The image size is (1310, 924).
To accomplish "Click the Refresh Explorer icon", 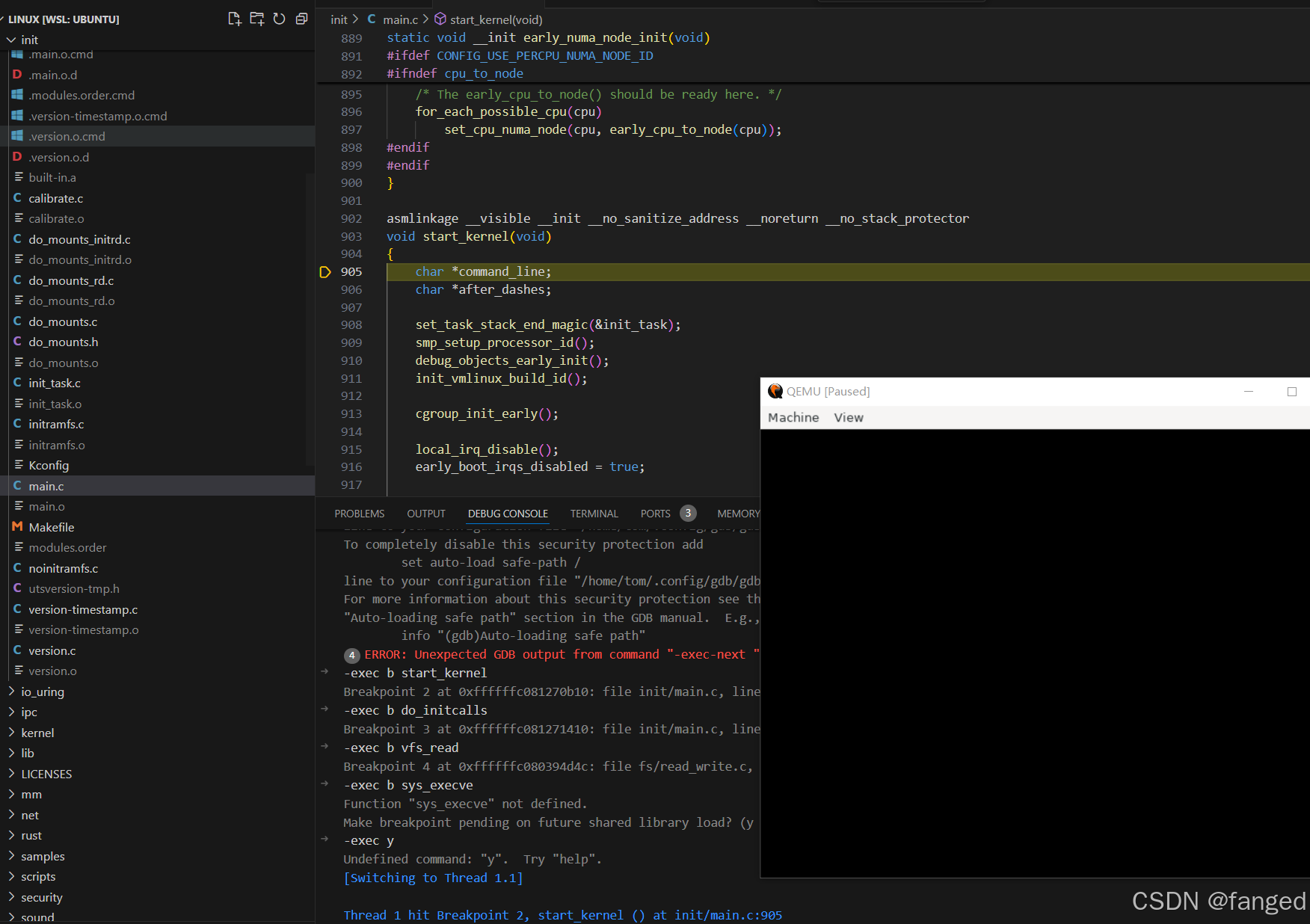I will point(279,19).
